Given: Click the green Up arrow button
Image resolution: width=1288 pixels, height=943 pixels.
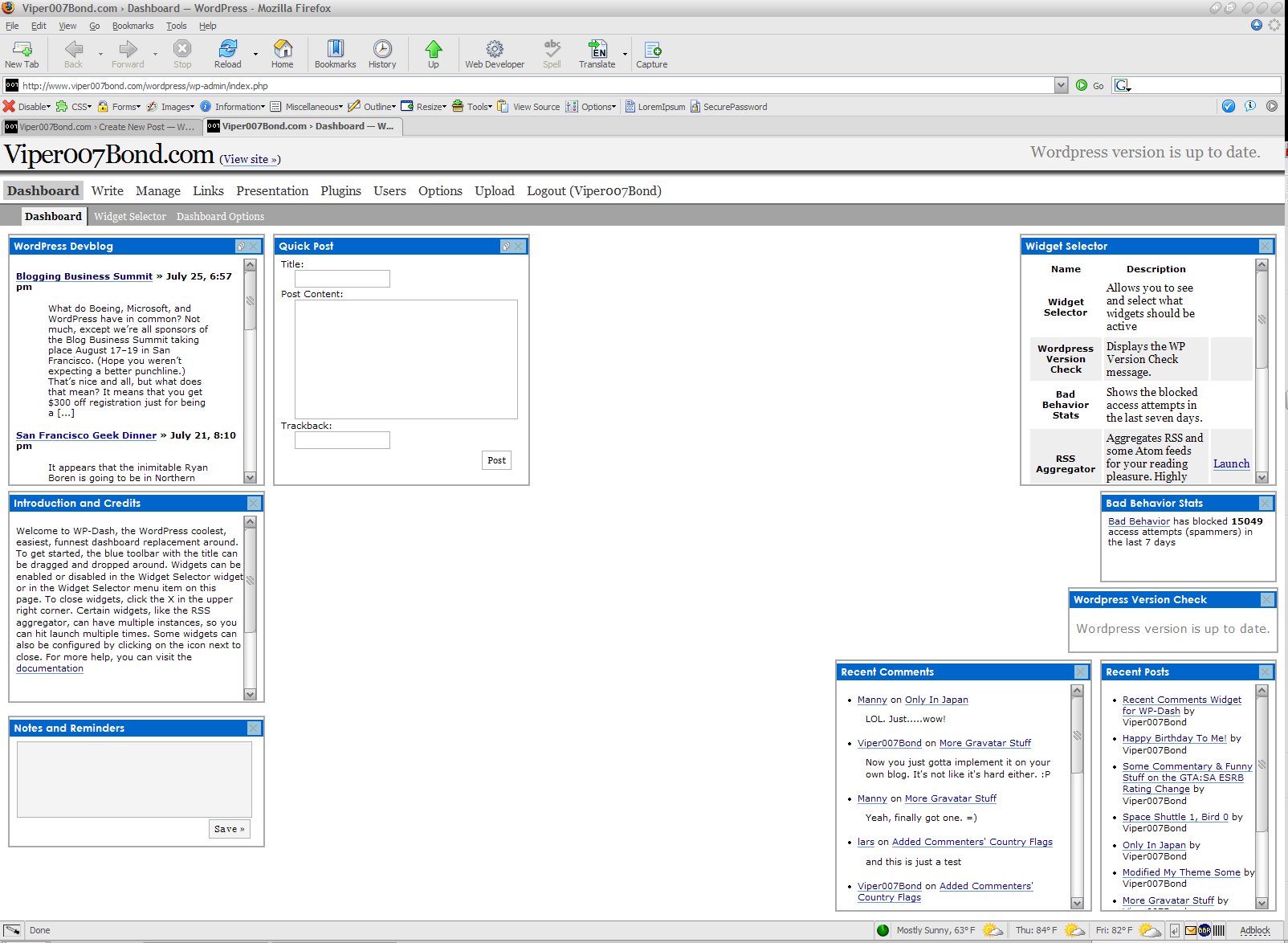Looking at the screenshot, I should (434, 54).
